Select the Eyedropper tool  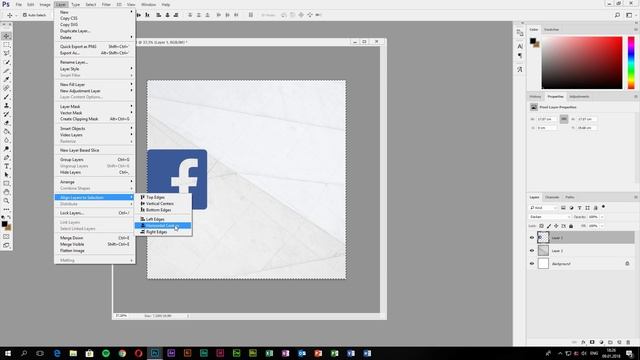pos(7,80)
